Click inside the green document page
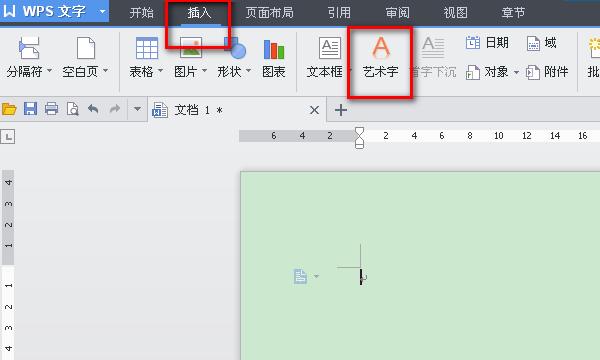Viewport: 600px width, 360px height. tap(420, 266)
